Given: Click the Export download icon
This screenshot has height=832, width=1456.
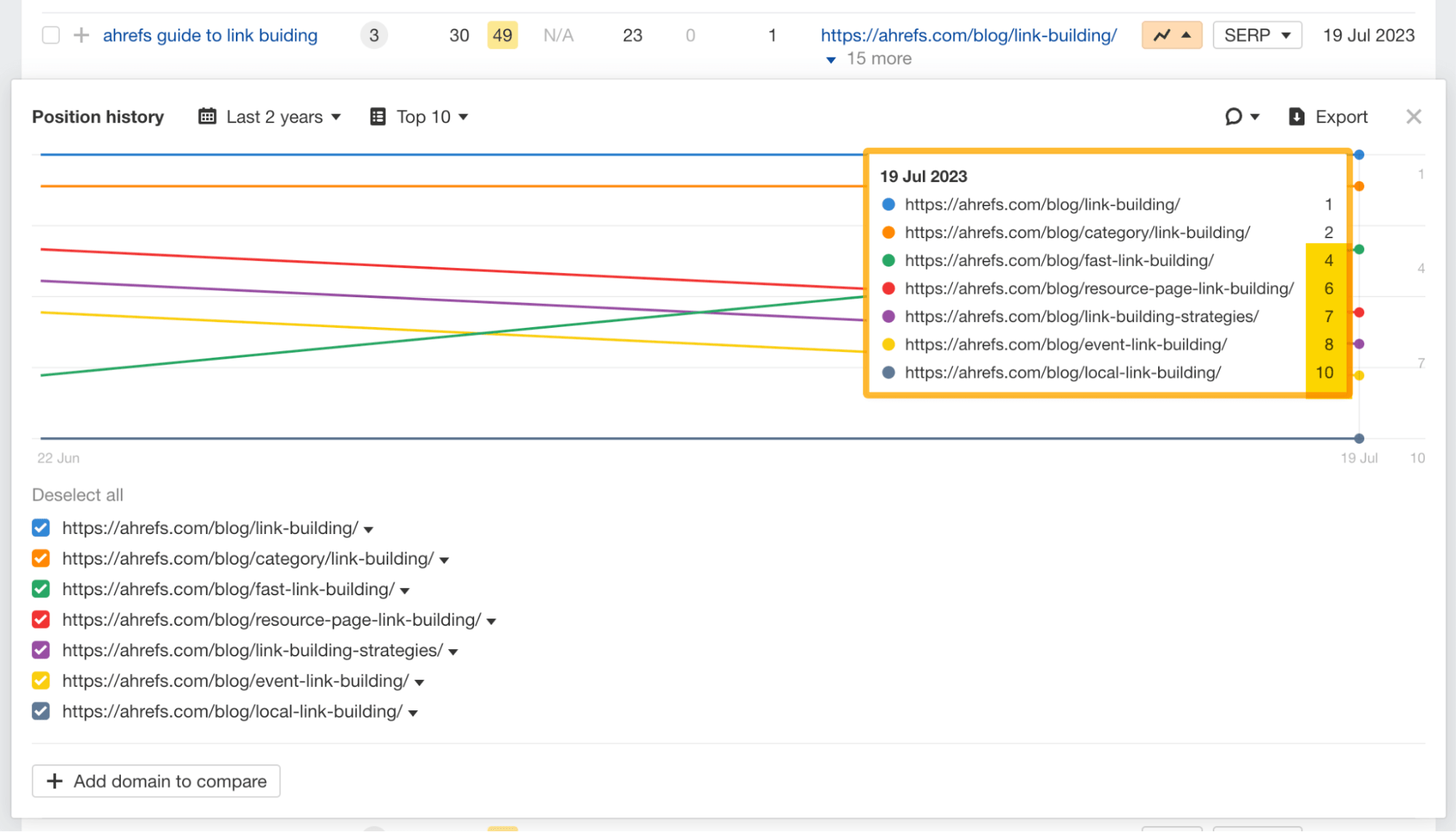Looking at the screenshot, I should point(1296,117).
